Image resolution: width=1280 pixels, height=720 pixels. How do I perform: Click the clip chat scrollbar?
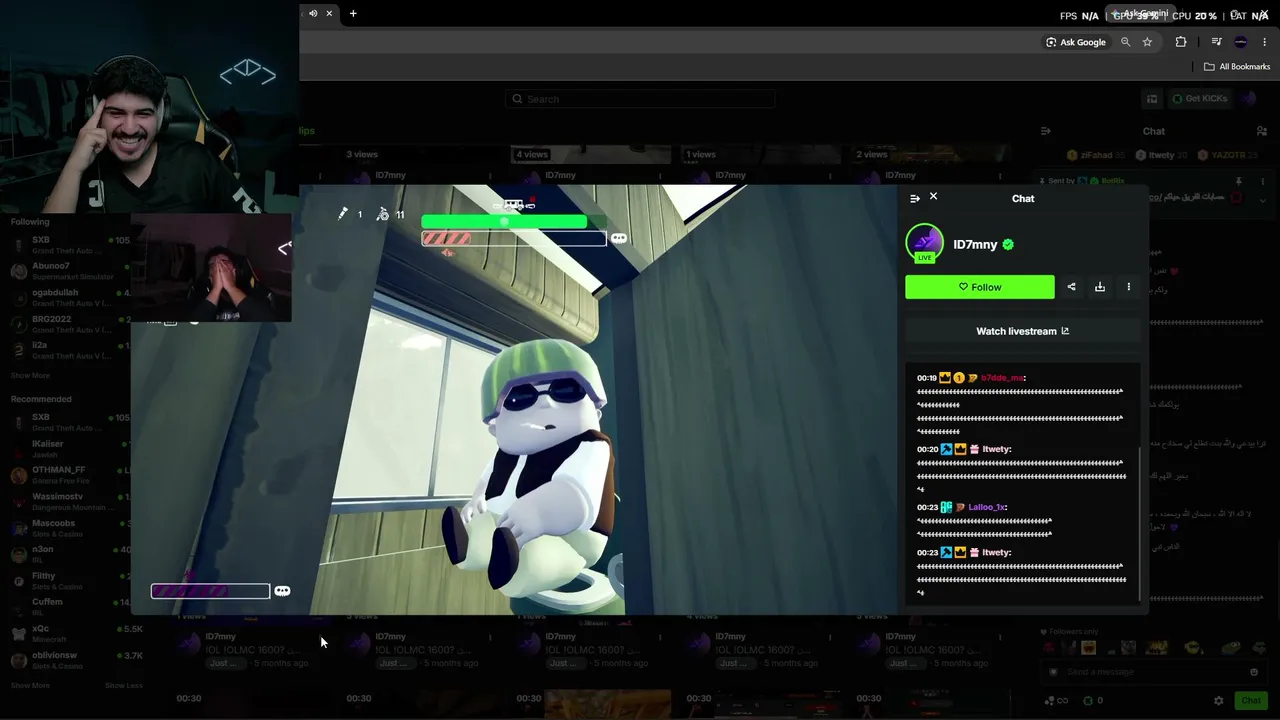(x=1139, y=522)
